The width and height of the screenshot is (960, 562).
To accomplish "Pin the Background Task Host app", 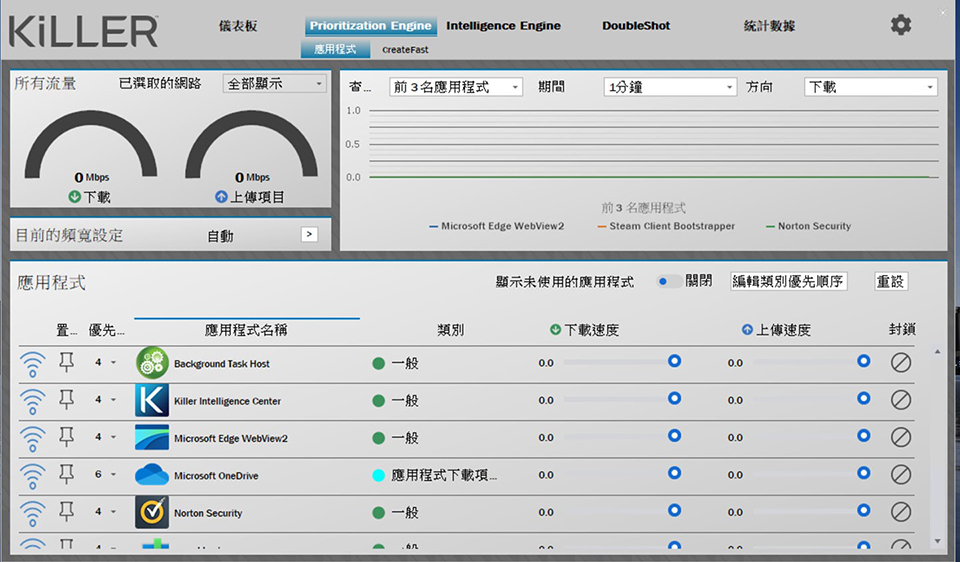I will (x=66, y=362).
